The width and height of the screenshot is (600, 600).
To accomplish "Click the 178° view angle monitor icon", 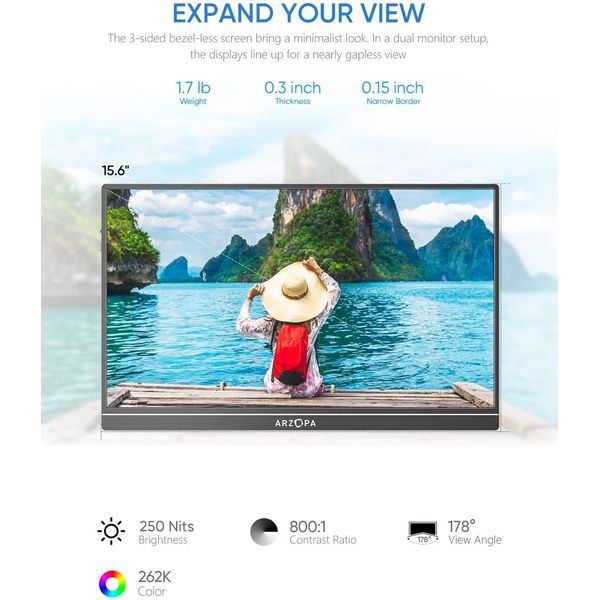I will [422, 532].
